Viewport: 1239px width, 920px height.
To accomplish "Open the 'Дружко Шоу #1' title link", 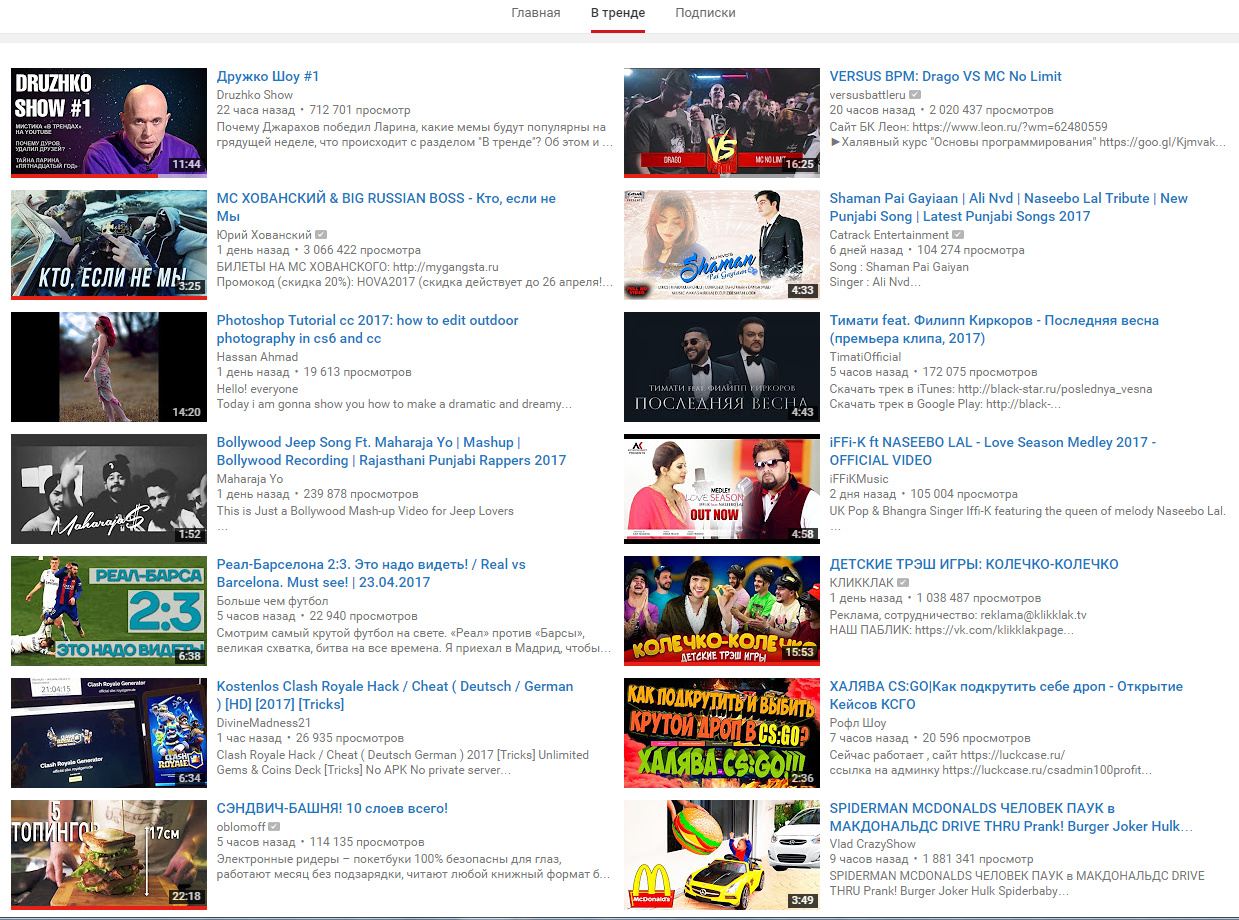I will [268, 76].
